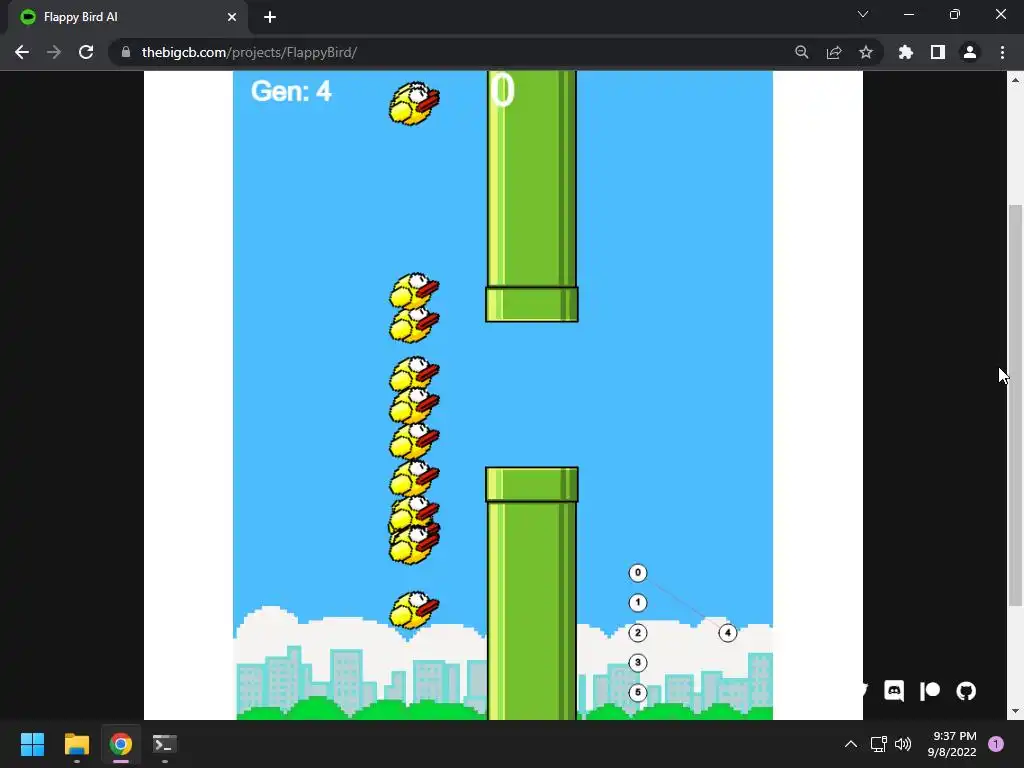The width and height of the screenshot is (1024, 768).
Task: Open a new browser tab
Action: point(270,17)
